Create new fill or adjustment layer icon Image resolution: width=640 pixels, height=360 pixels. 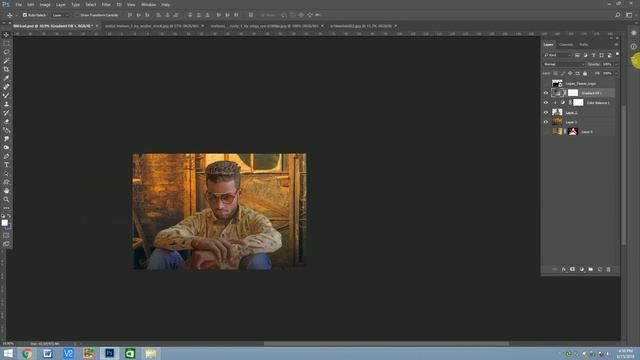coord(582,269)
